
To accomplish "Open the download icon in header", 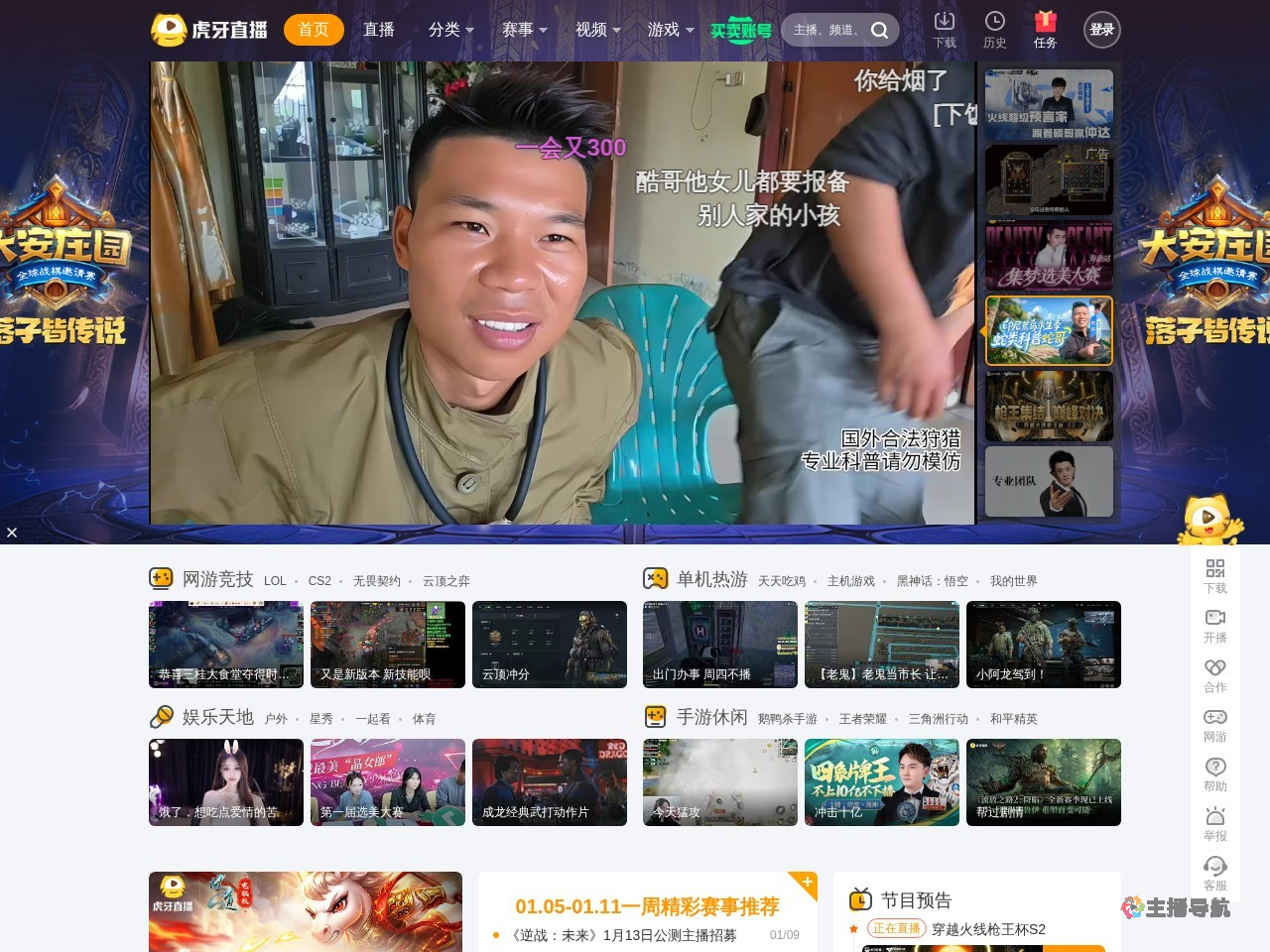I will 945,21.
